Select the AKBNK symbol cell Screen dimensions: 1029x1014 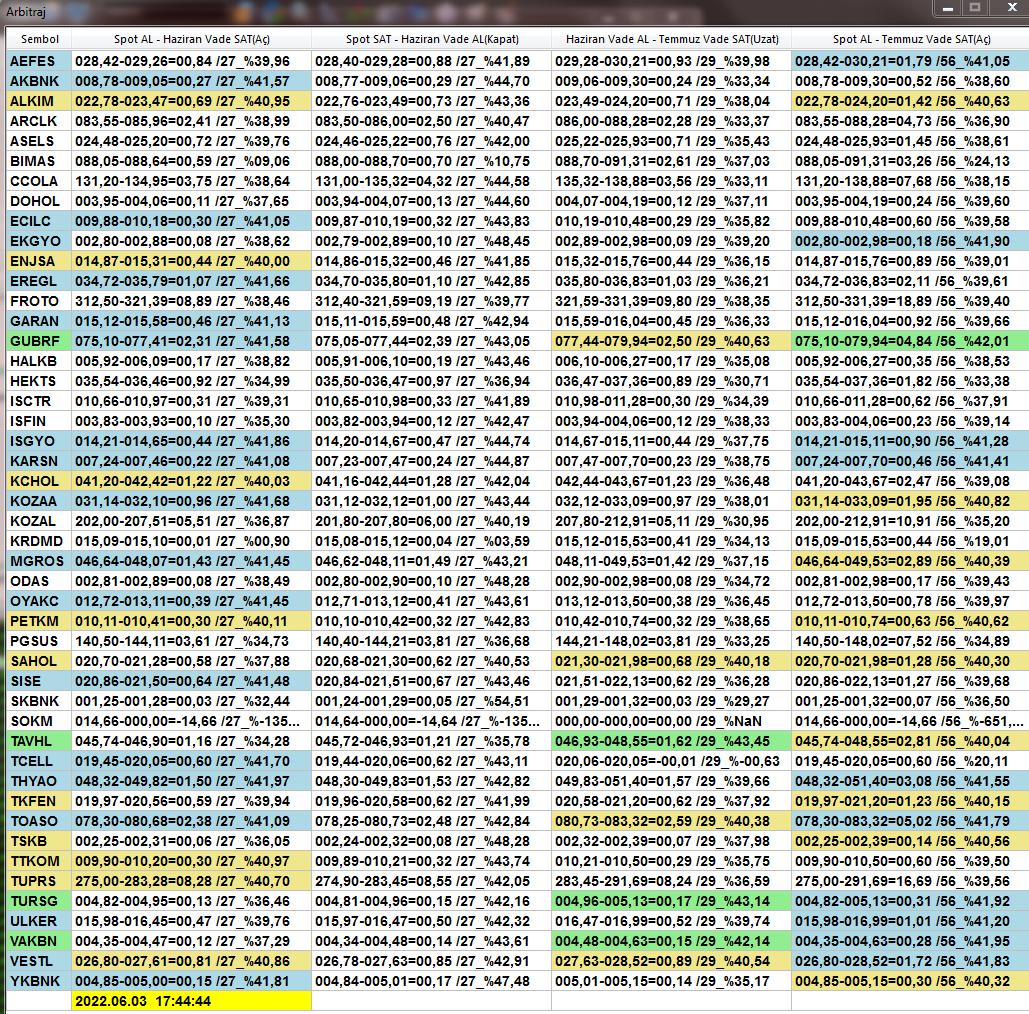pos(39,81)
